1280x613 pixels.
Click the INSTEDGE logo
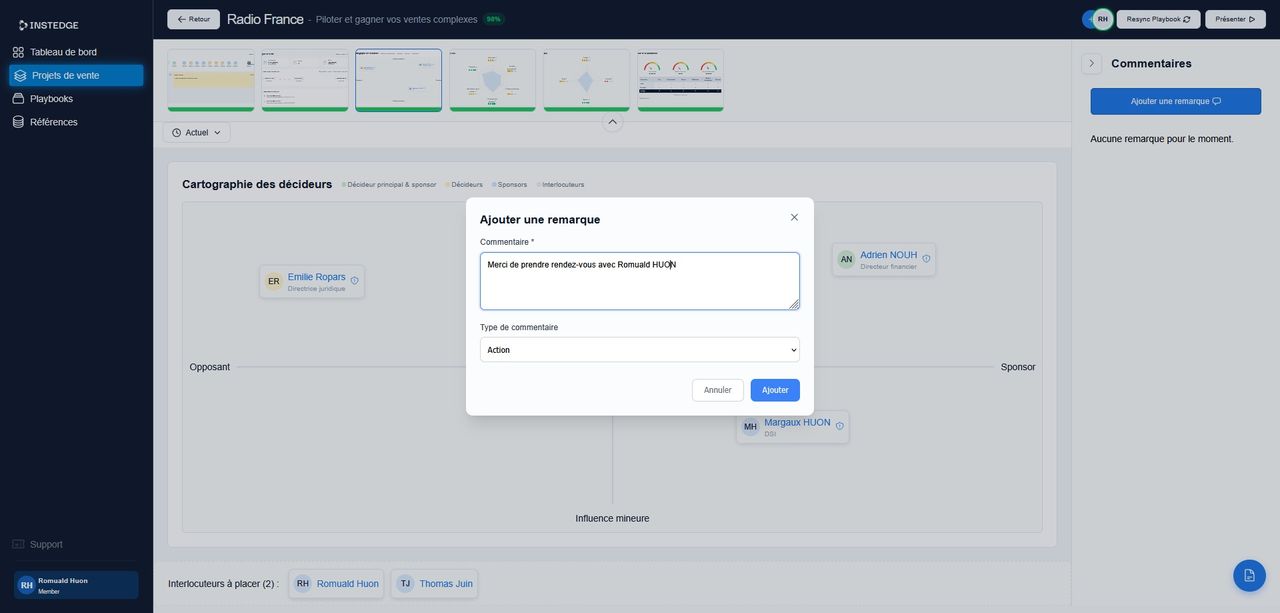45,23
